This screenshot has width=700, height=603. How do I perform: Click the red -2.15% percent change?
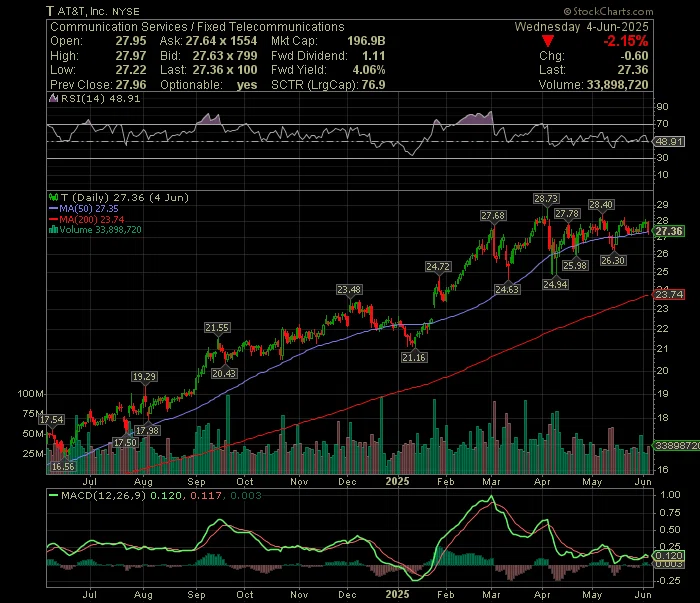(x=625, y=41)
